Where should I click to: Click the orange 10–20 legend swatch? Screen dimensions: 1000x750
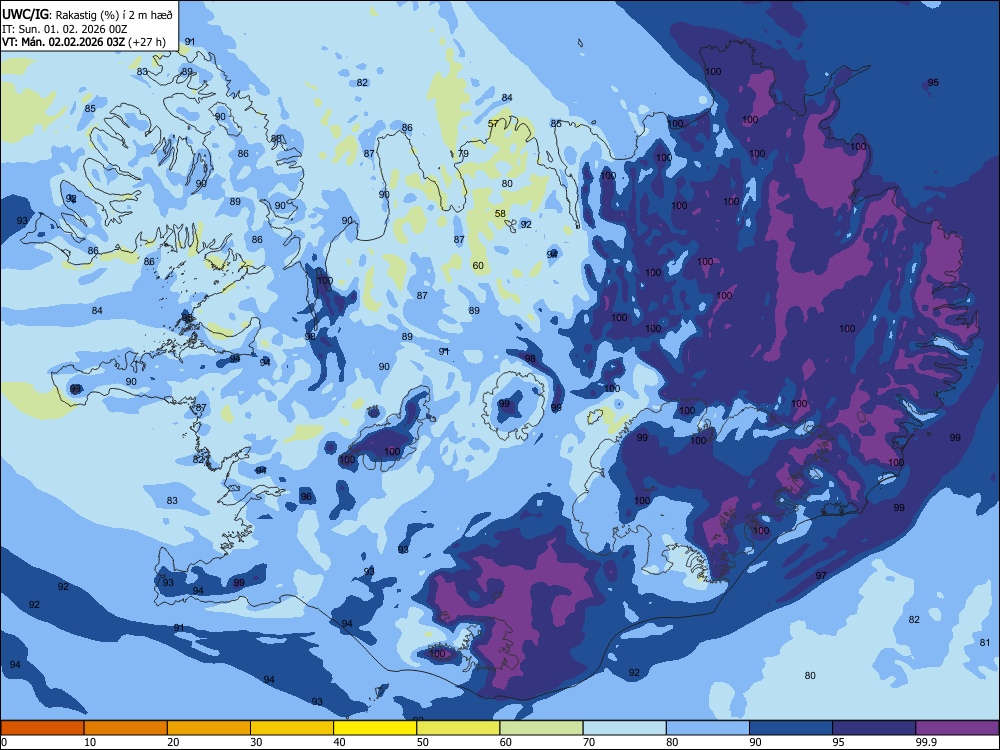(126, 728)
